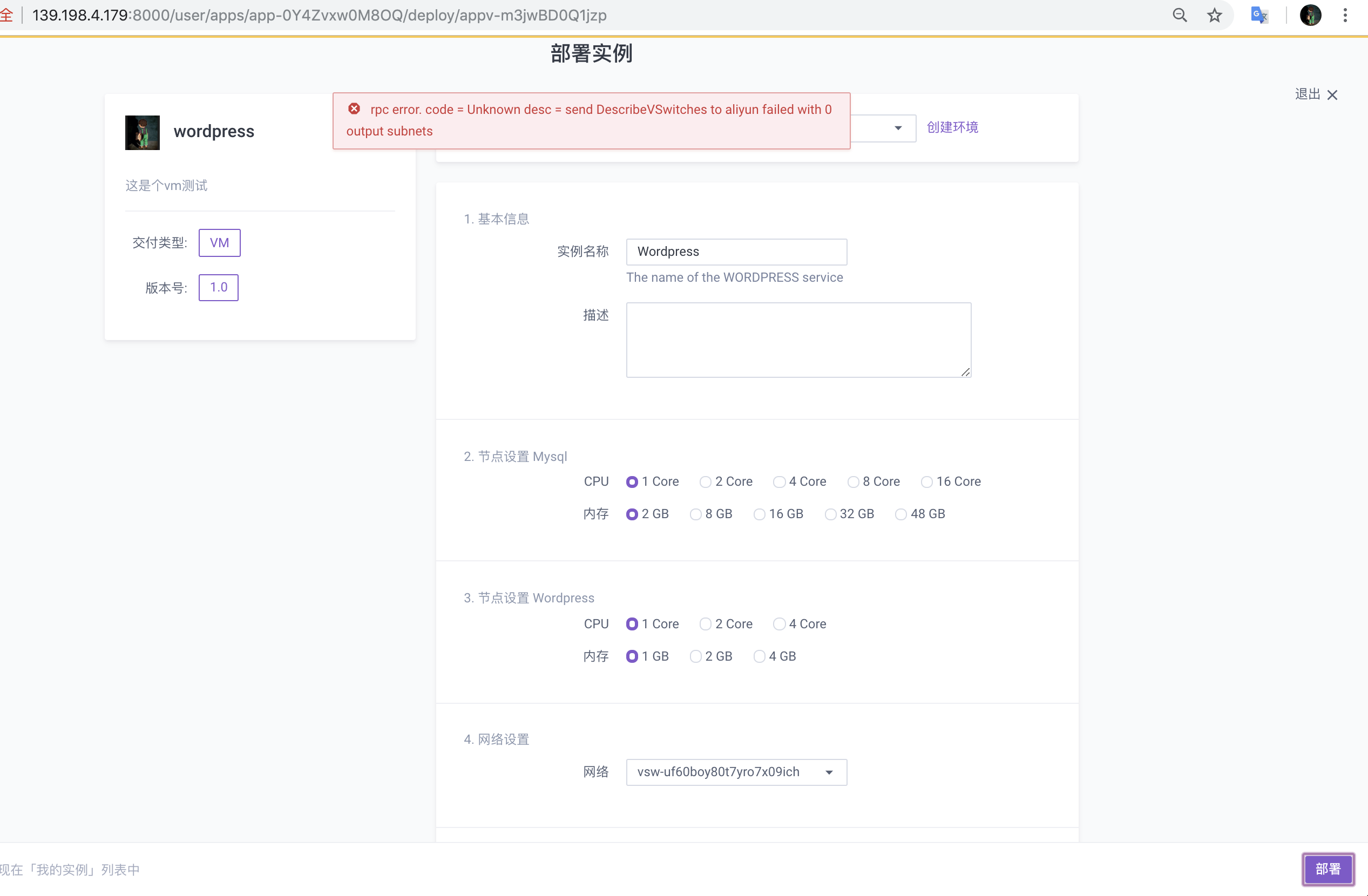Click the Wordpress instance name input field
1368x896 pixels.
pos(736,252)
